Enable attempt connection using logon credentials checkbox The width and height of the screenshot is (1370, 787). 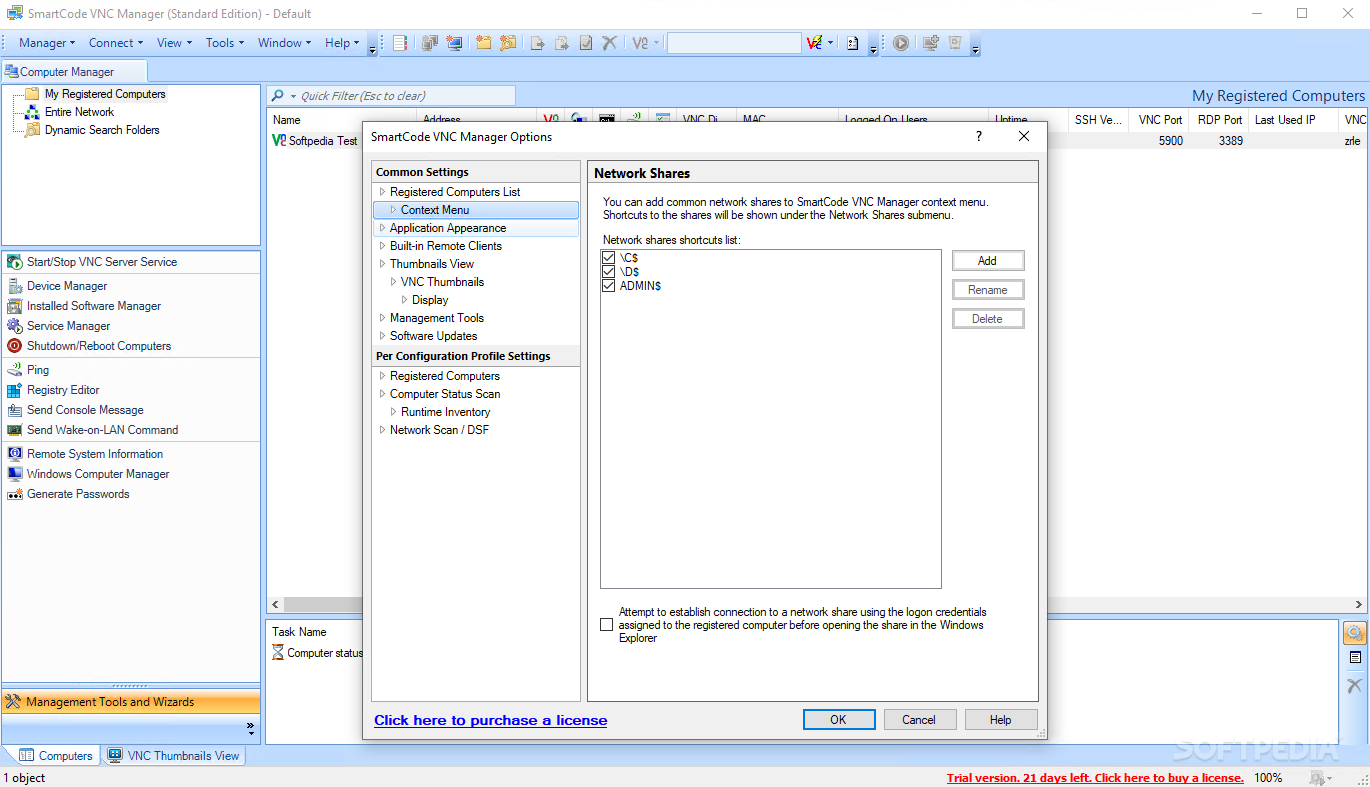pos(607,625)
